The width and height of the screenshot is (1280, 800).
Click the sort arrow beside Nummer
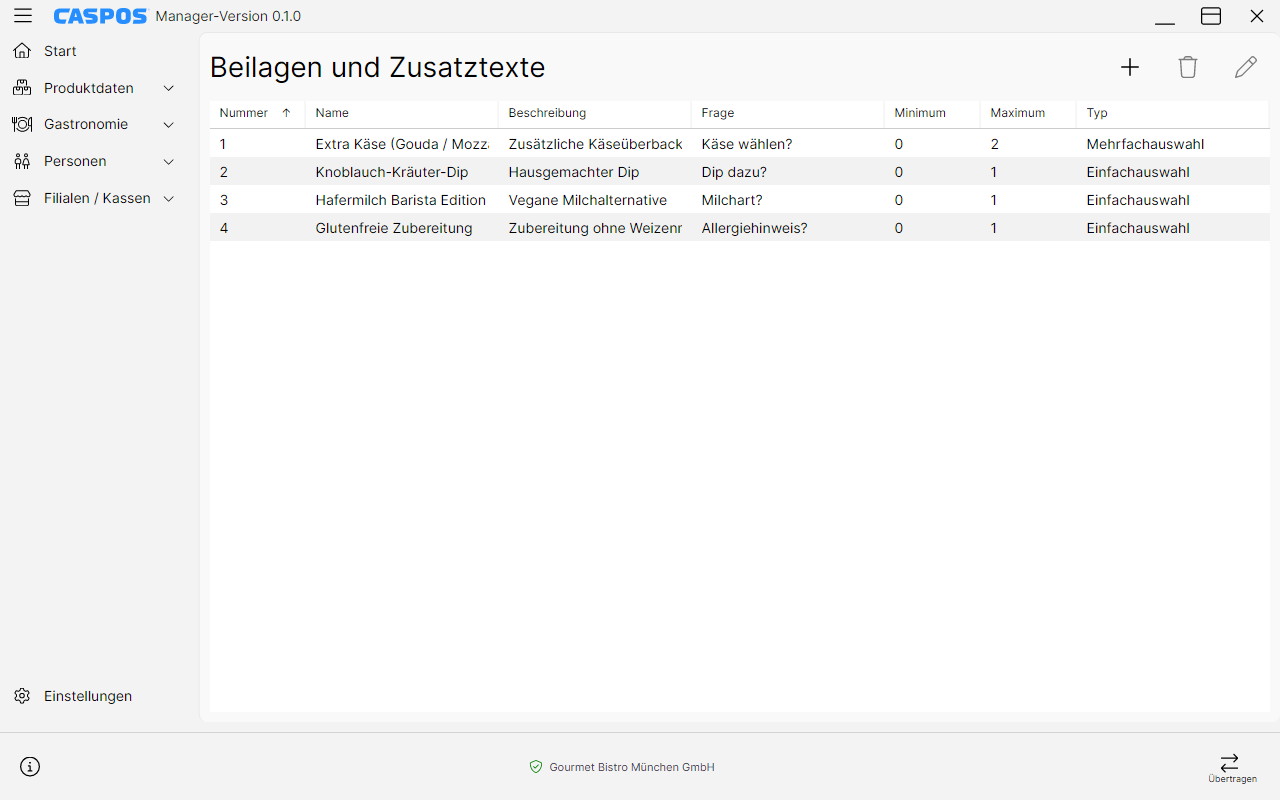pos(286,113)
